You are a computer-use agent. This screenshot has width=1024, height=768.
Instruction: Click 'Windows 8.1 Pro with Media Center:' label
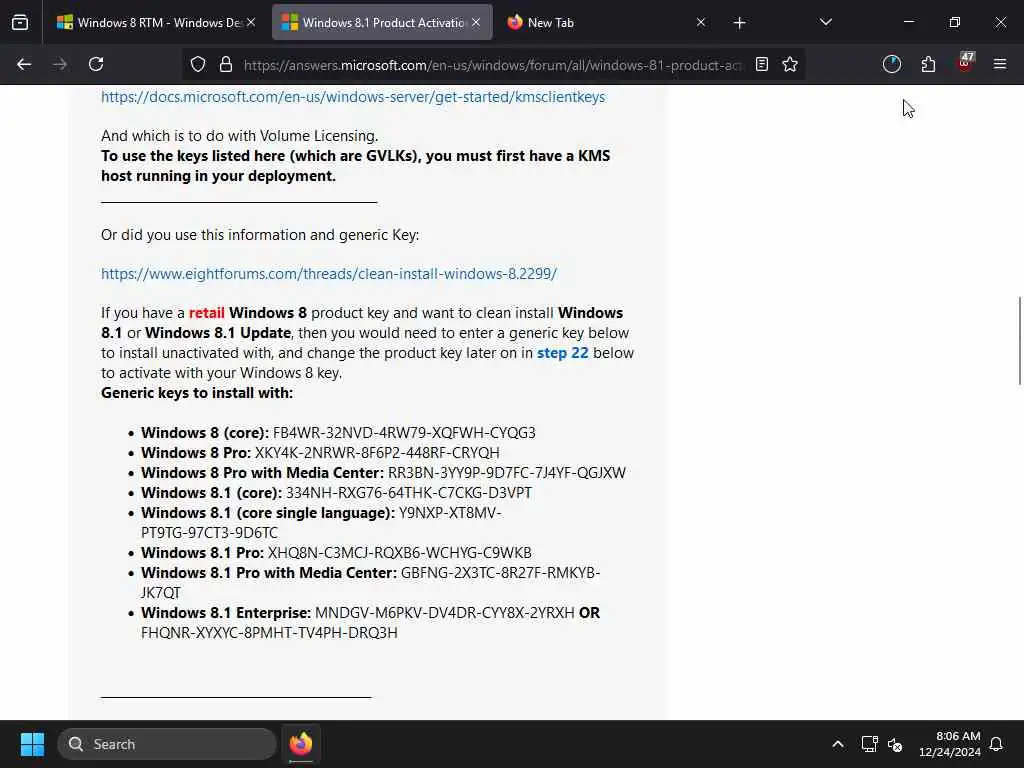(x=269, y=573)
